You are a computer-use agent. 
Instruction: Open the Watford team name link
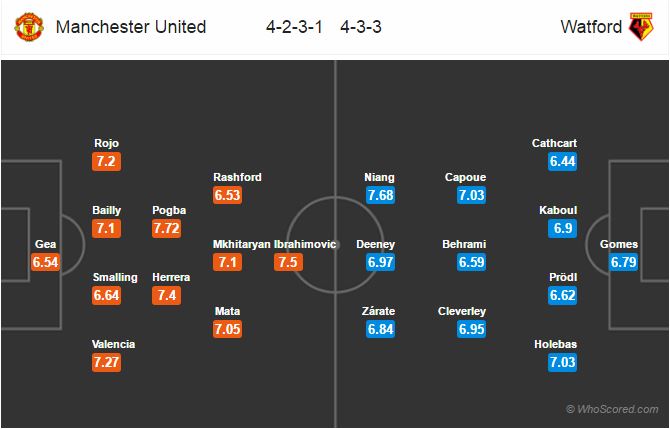click(x=591, y=27)
